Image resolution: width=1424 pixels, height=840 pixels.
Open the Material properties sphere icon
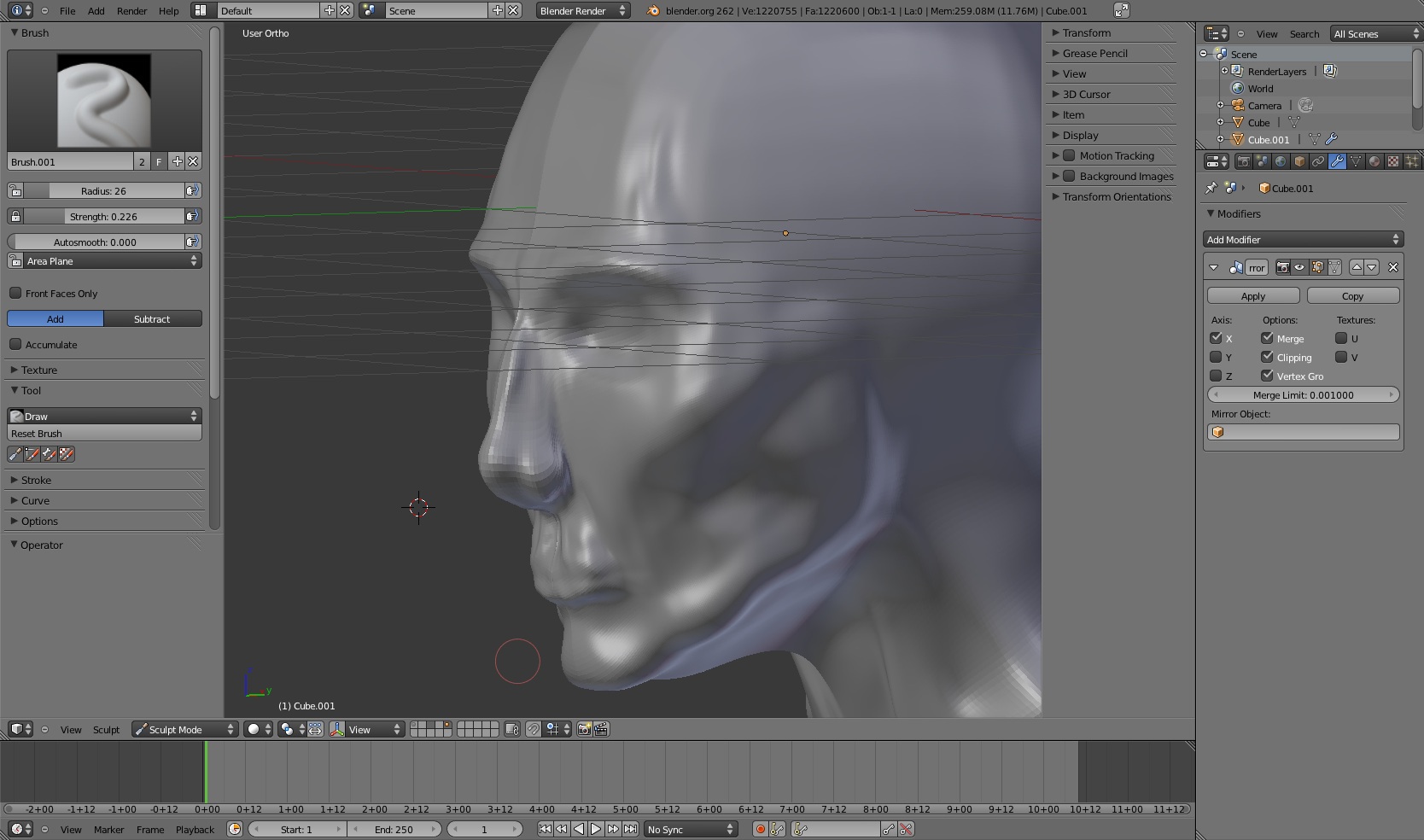[1374, 161]
